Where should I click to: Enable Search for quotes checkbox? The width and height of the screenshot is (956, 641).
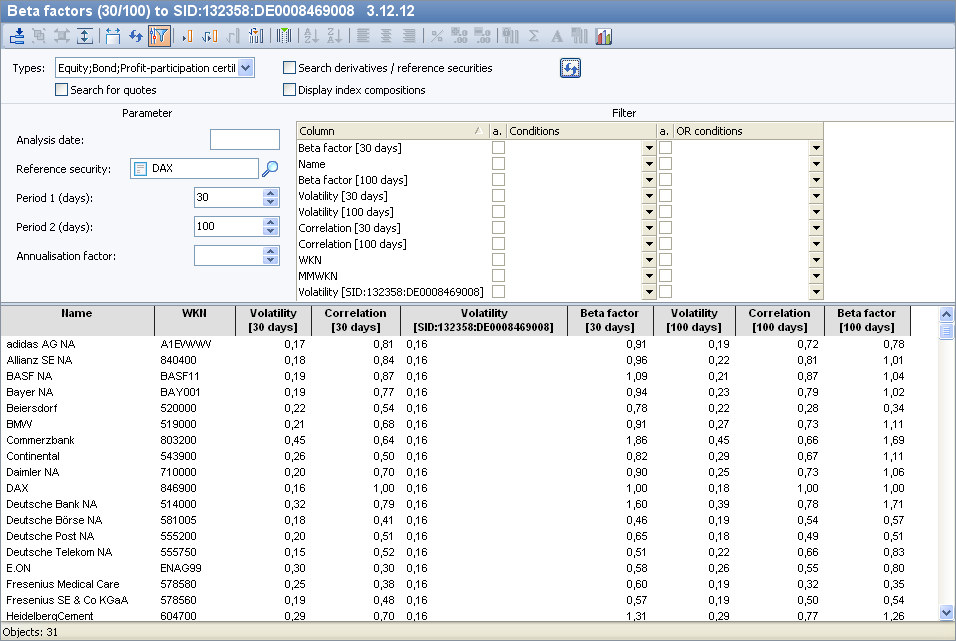[x=62, y=90]
